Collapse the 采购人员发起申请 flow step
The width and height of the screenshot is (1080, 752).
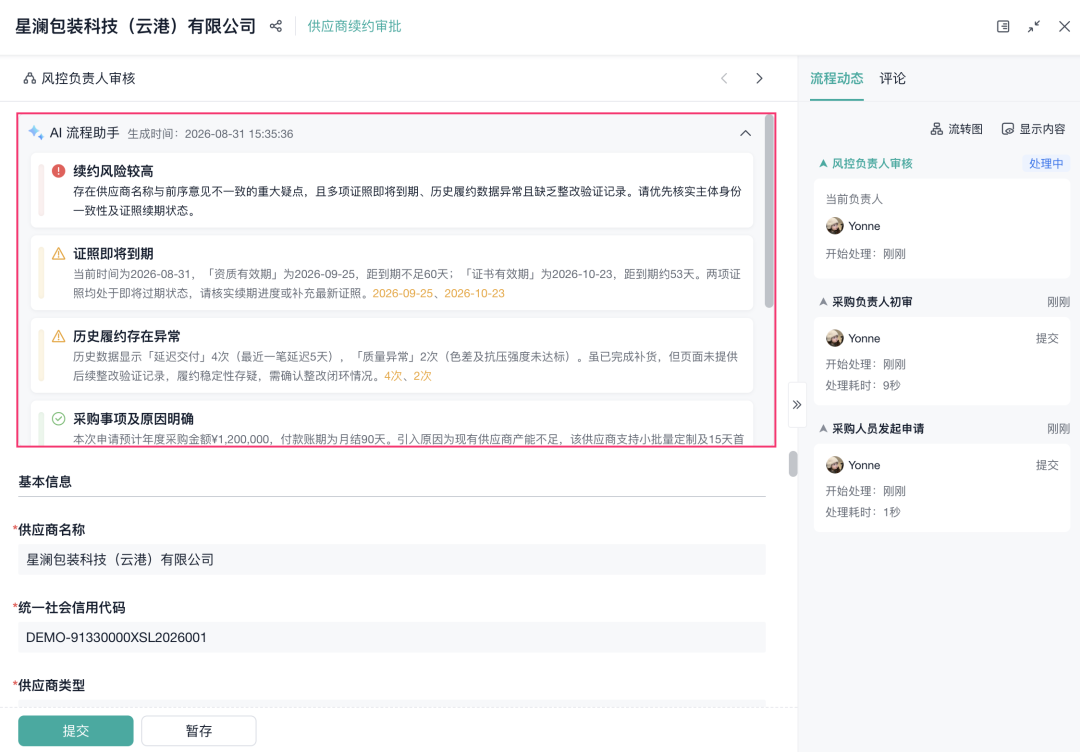coord(823,428)
